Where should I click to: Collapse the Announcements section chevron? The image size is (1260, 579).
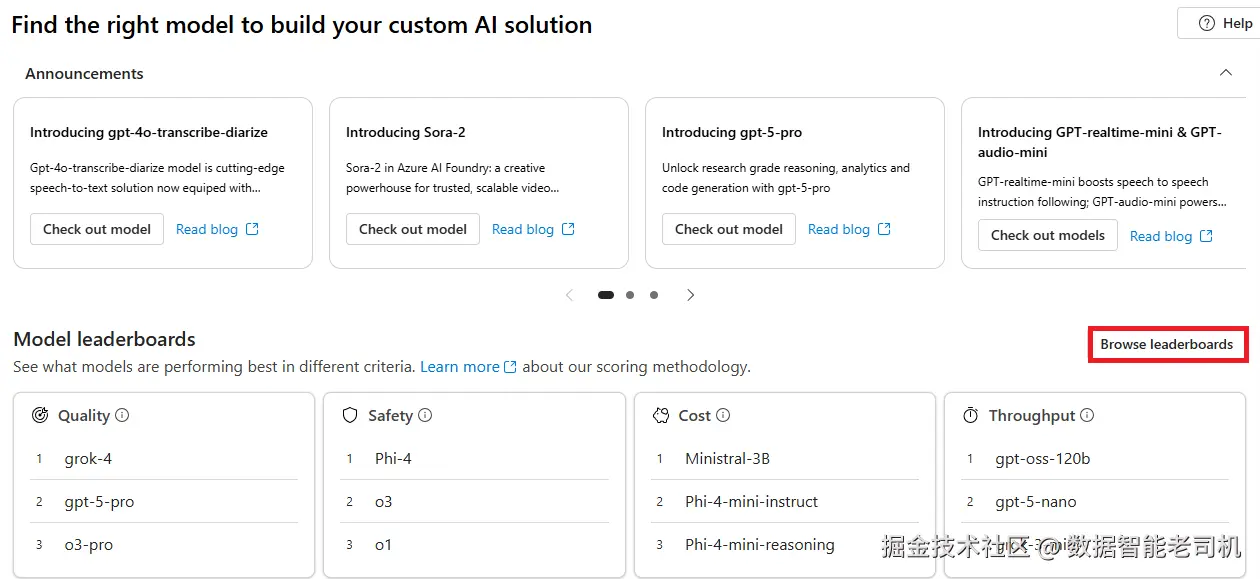tap(1225, 73)
